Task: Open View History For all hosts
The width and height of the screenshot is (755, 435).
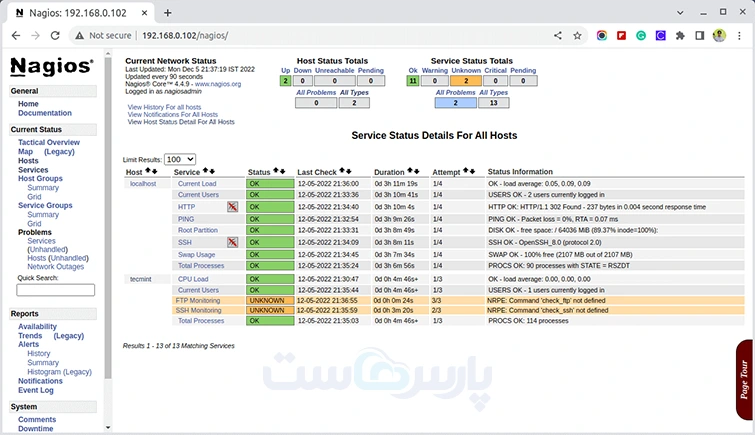Action: [164, 107]
